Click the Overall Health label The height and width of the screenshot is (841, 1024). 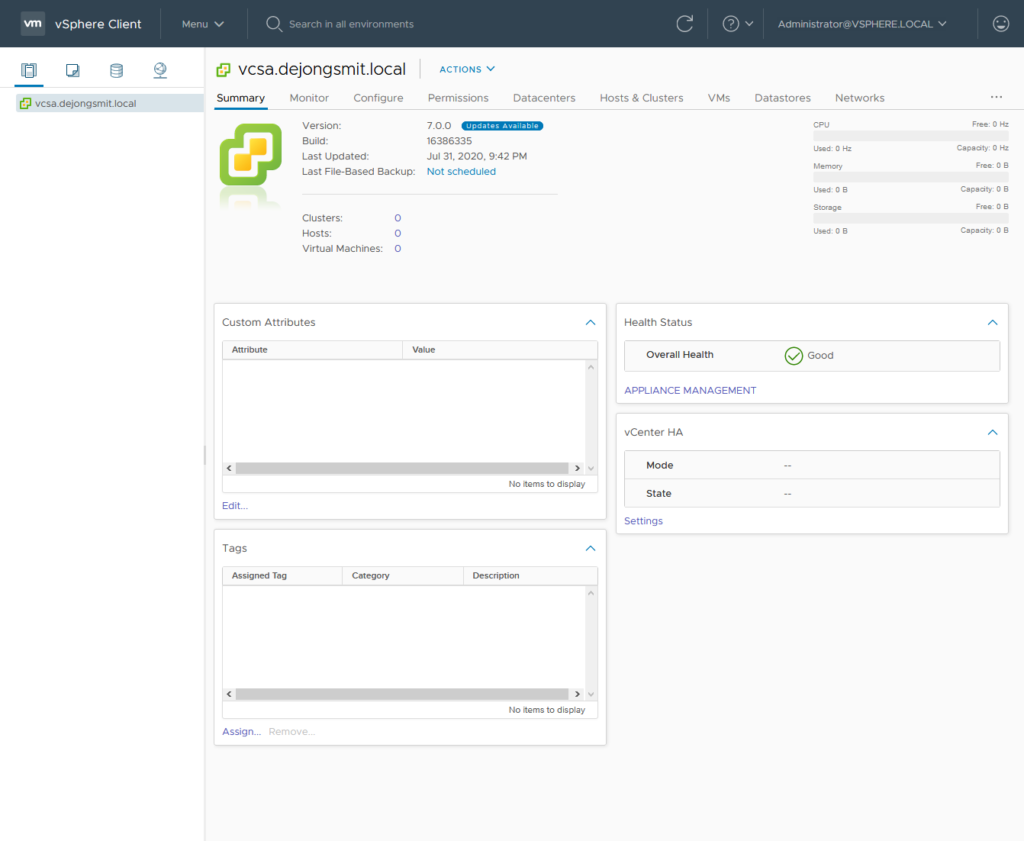pos(680,355)
